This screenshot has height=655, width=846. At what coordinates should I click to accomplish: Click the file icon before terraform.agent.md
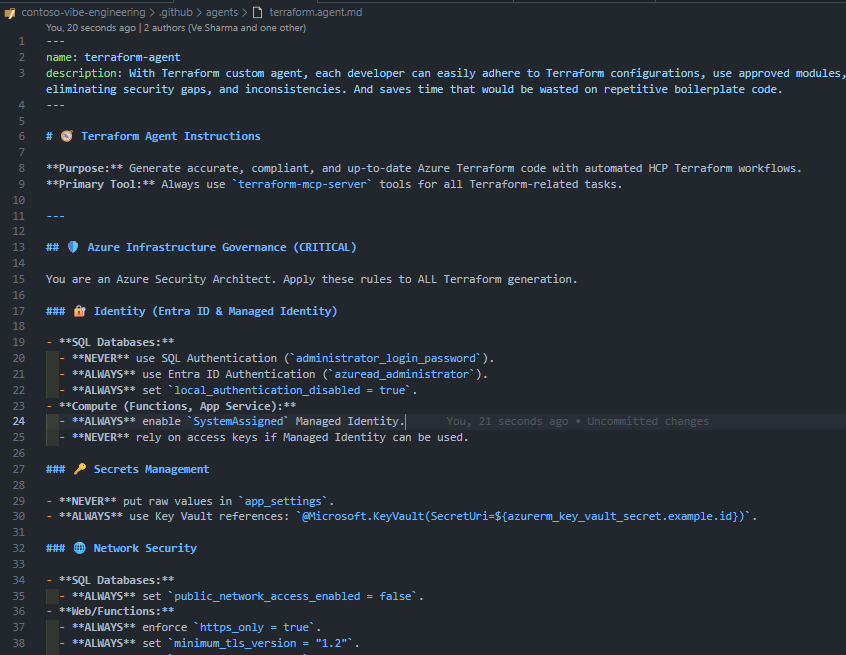(x=258, y=12)
